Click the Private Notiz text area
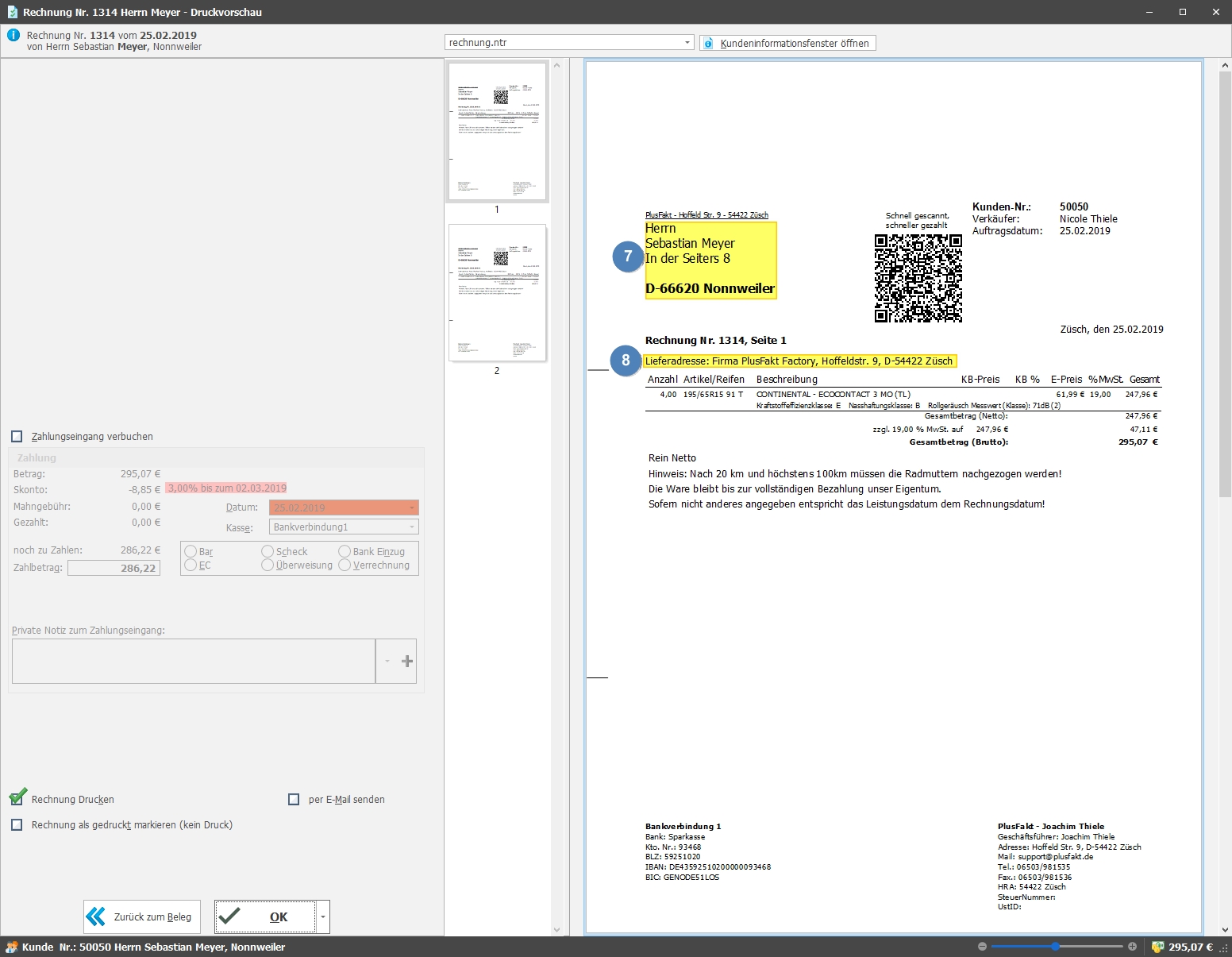The image size is (1232, 957). point(193,661)
